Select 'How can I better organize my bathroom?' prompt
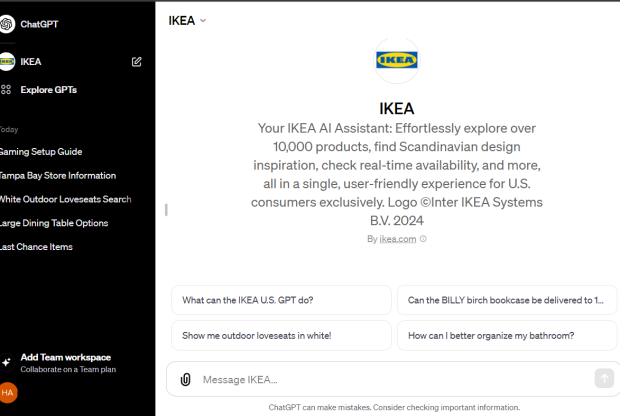The image size is (620, 416). (507, 336)
